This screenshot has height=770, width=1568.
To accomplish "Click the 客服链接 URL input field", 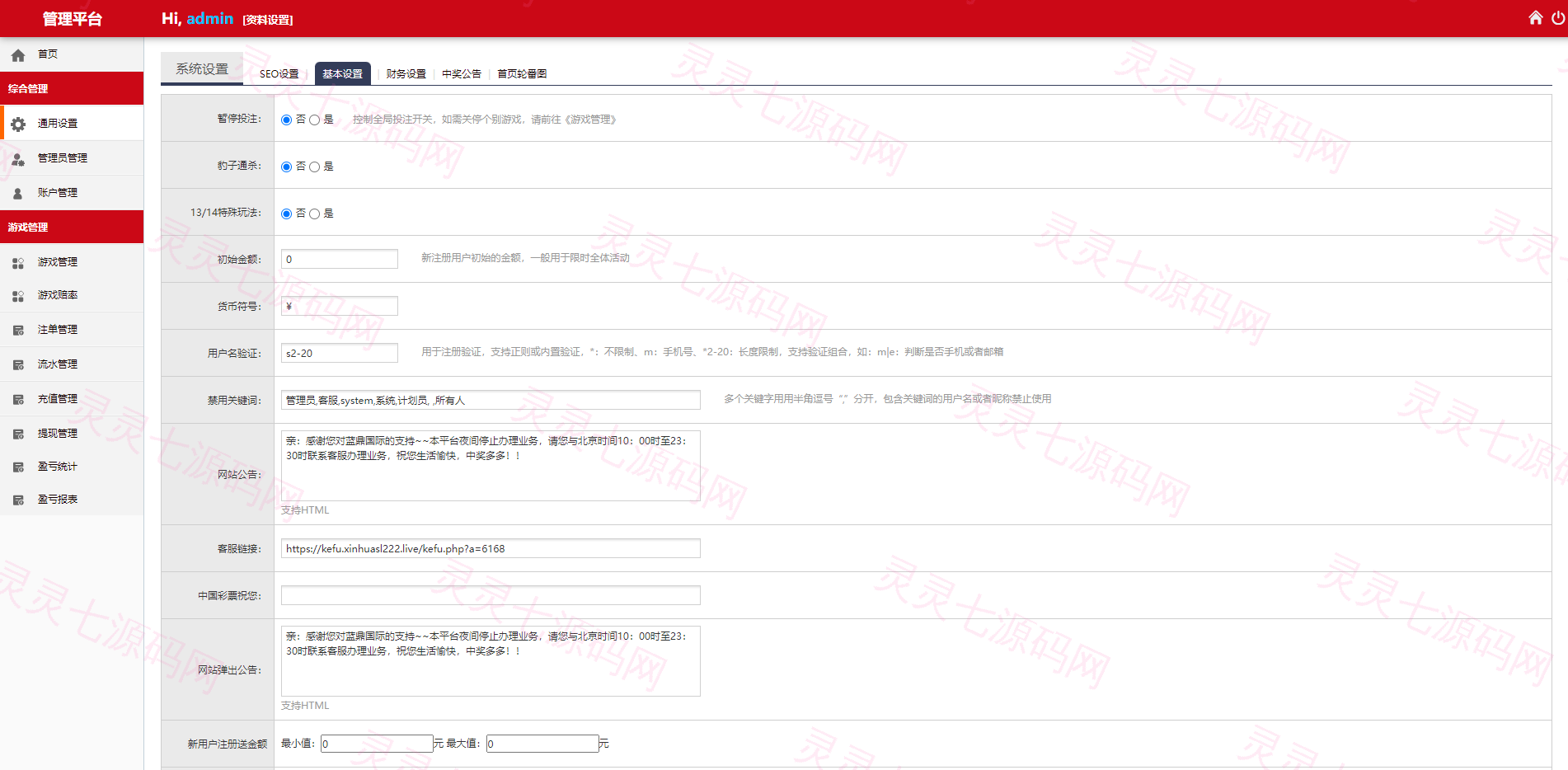I will click(491, 548).
